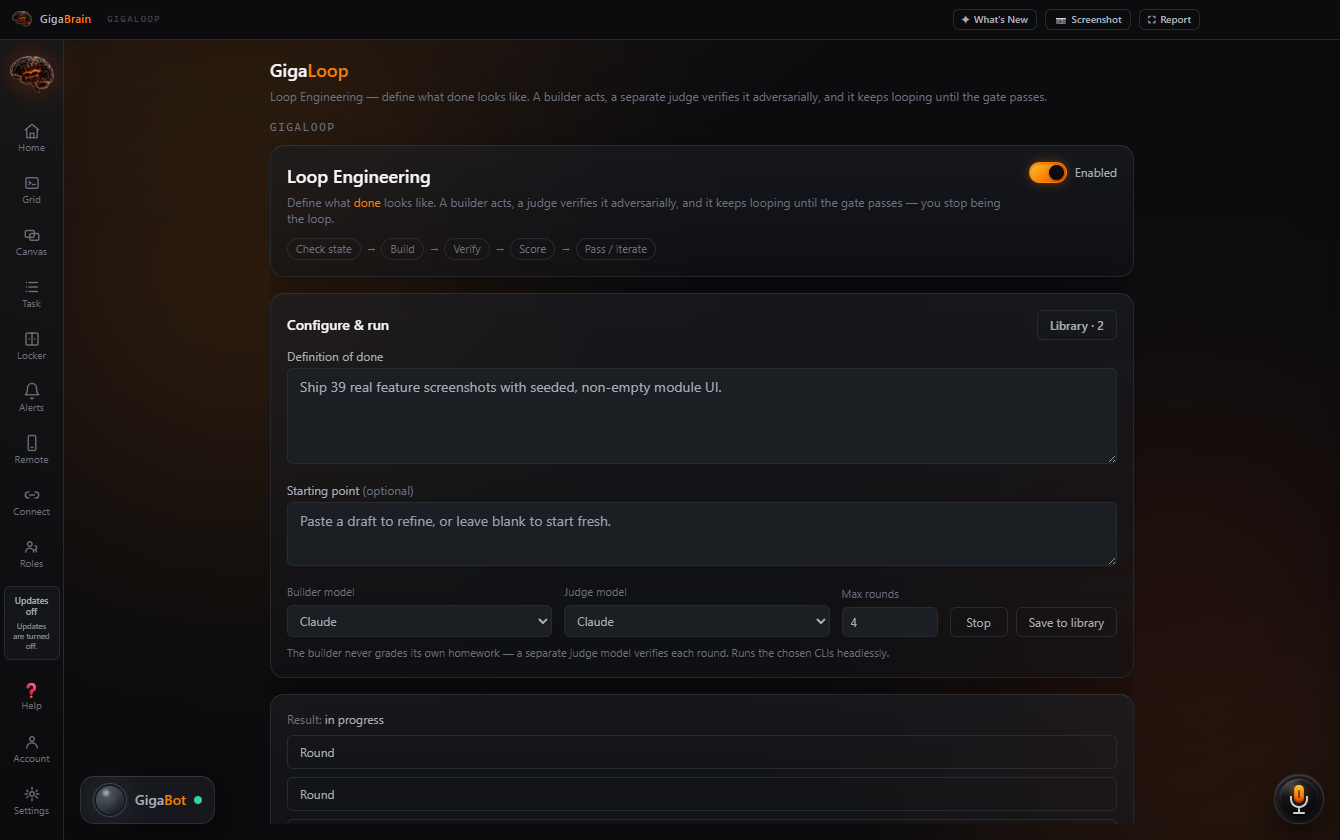Go to Home in the sidebar
Screen dimensions: 1340x840
31,138
